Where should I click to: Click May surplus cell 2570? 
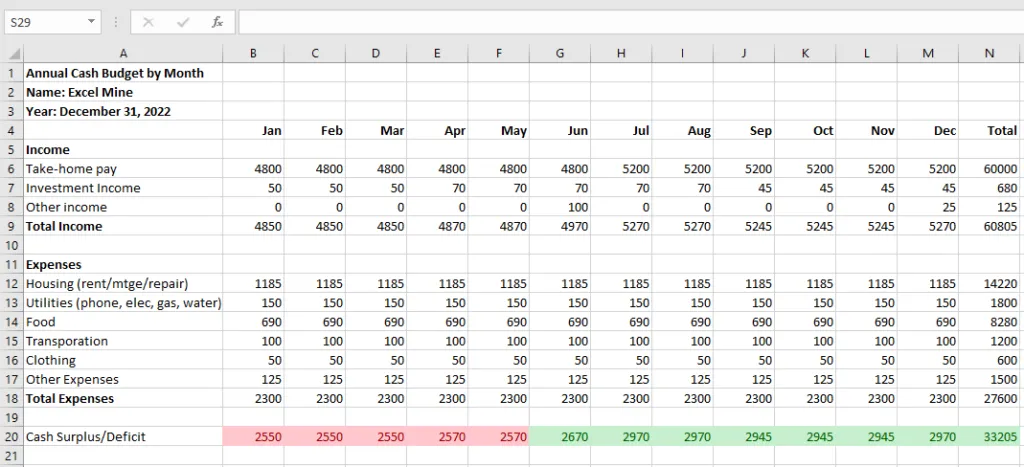tap(498, 437)
